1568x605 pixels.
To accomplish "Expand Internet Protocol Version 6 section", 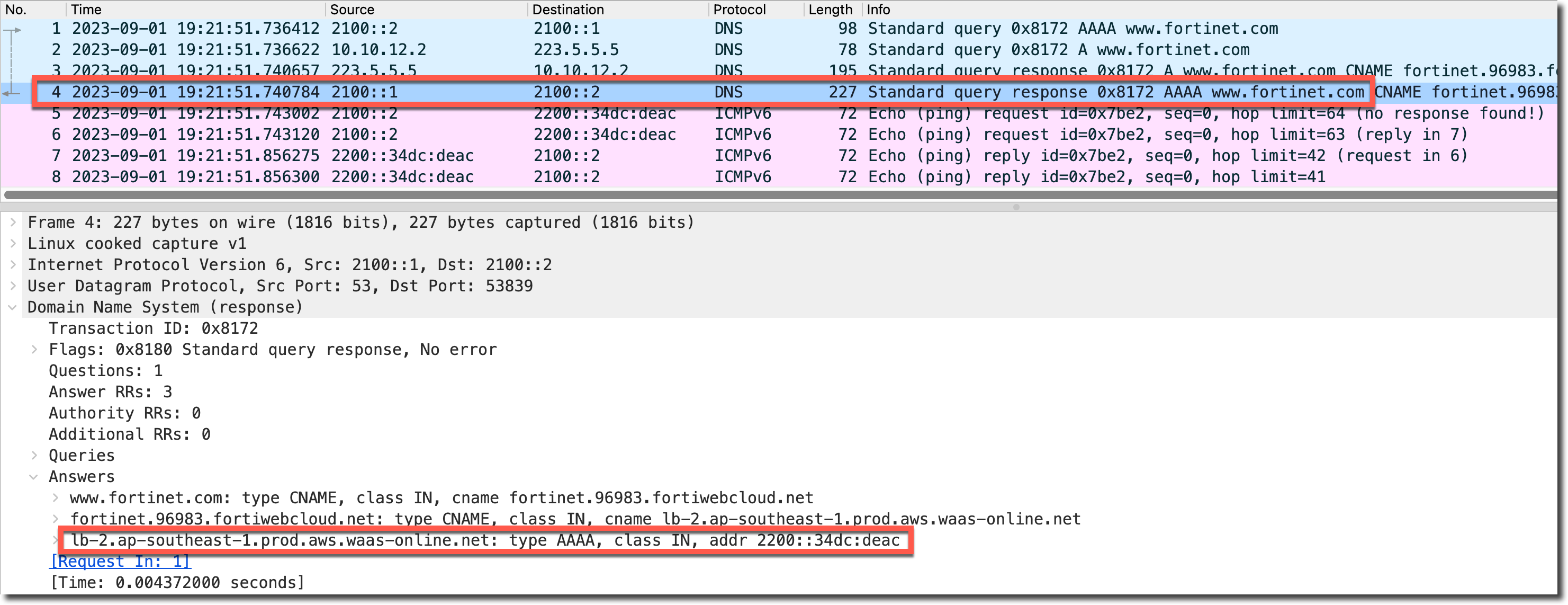I will [13, 265].
